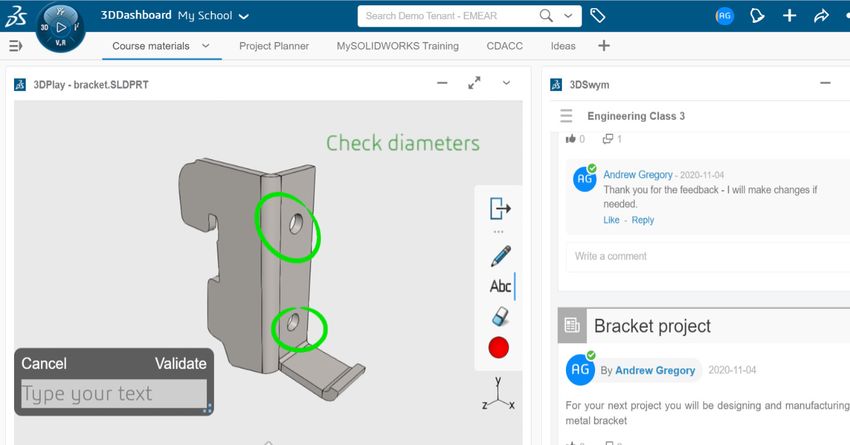
Task: Click the XYZ axis triad
Action: tap(498, 394)
